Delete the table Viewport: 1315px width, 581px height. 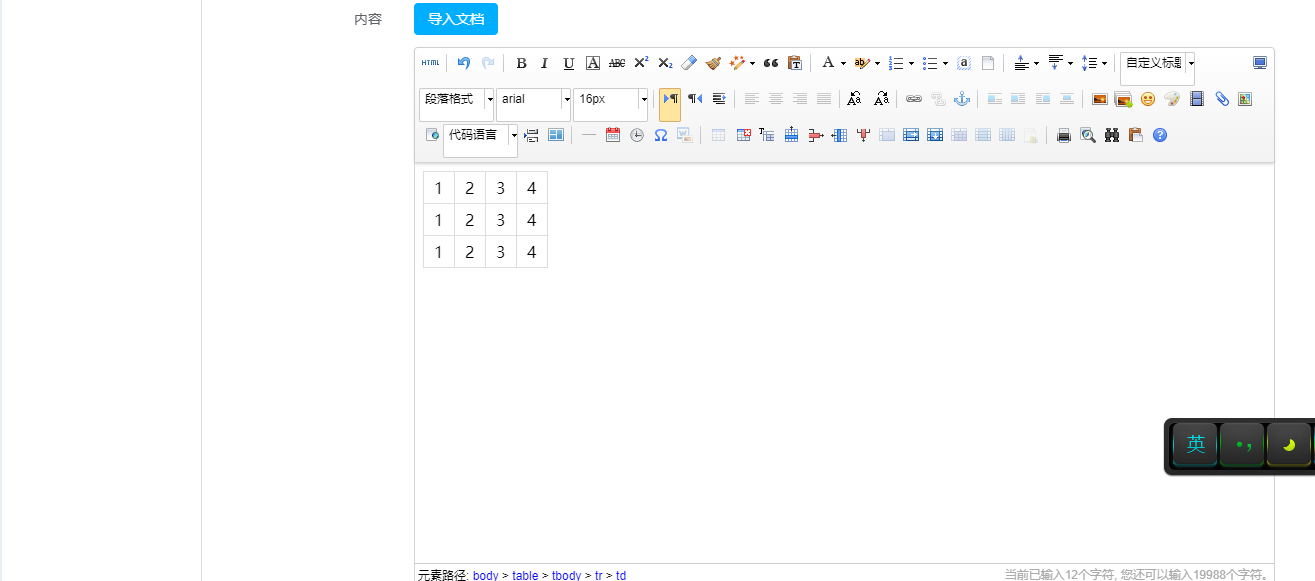click(743, 135)
